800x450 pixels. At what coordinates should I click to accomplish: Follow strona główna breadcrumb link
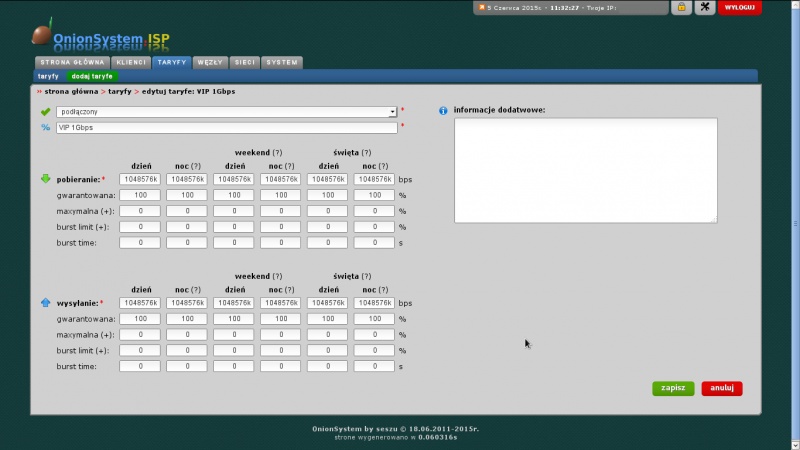[x=71, y=91]
